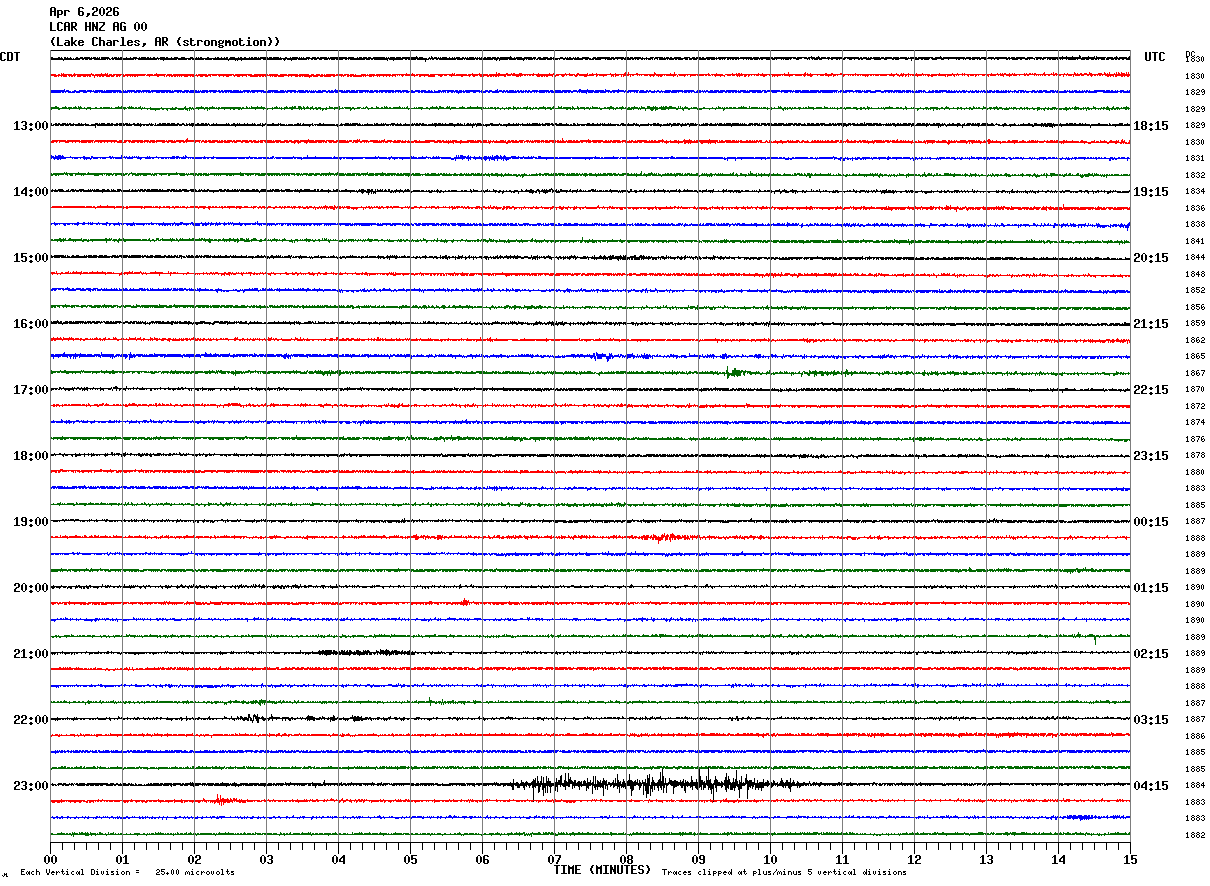Click the TIME (MINUTES) axis title
The width and height of the screenshot is (1210, 886).
pos(602,870)
